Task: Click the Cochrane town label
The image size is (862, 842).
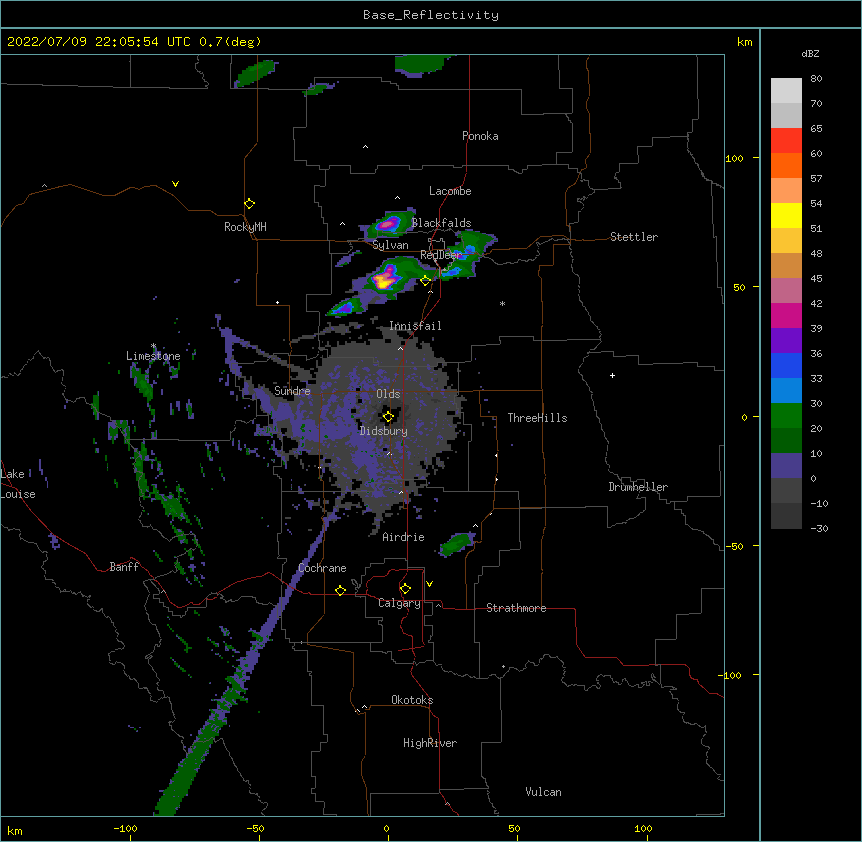Action: (322, 568)
